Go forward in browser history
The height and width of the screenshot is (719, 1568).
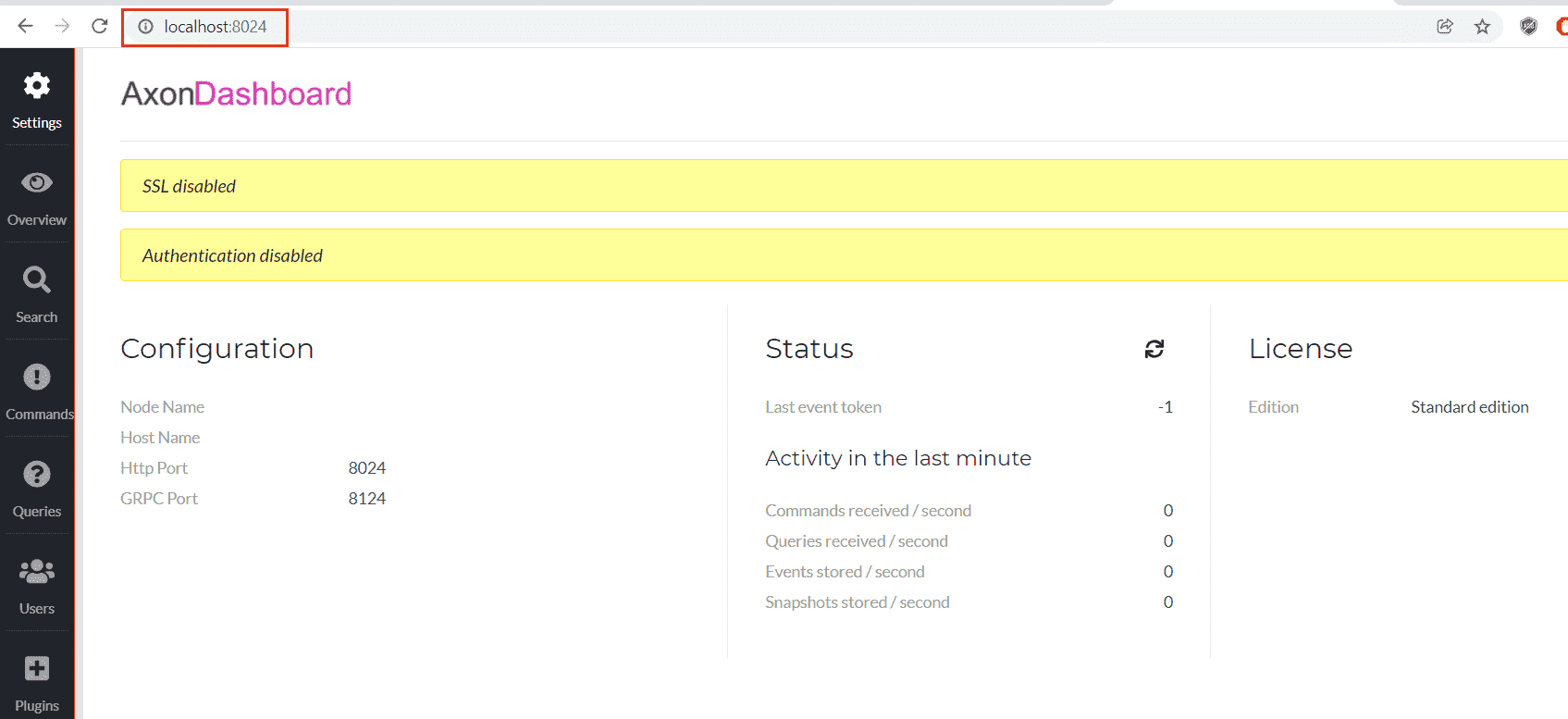tap(62, 26)
